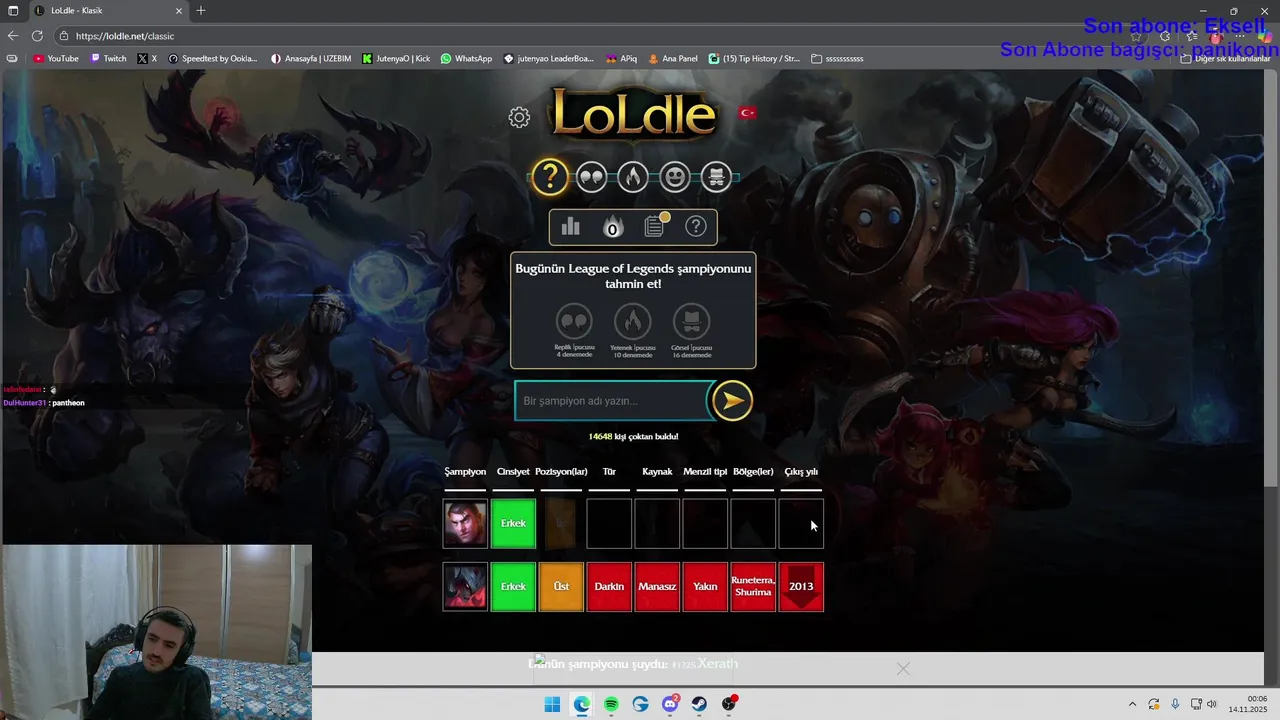Click the address bar URL

(x=125, y=36)
